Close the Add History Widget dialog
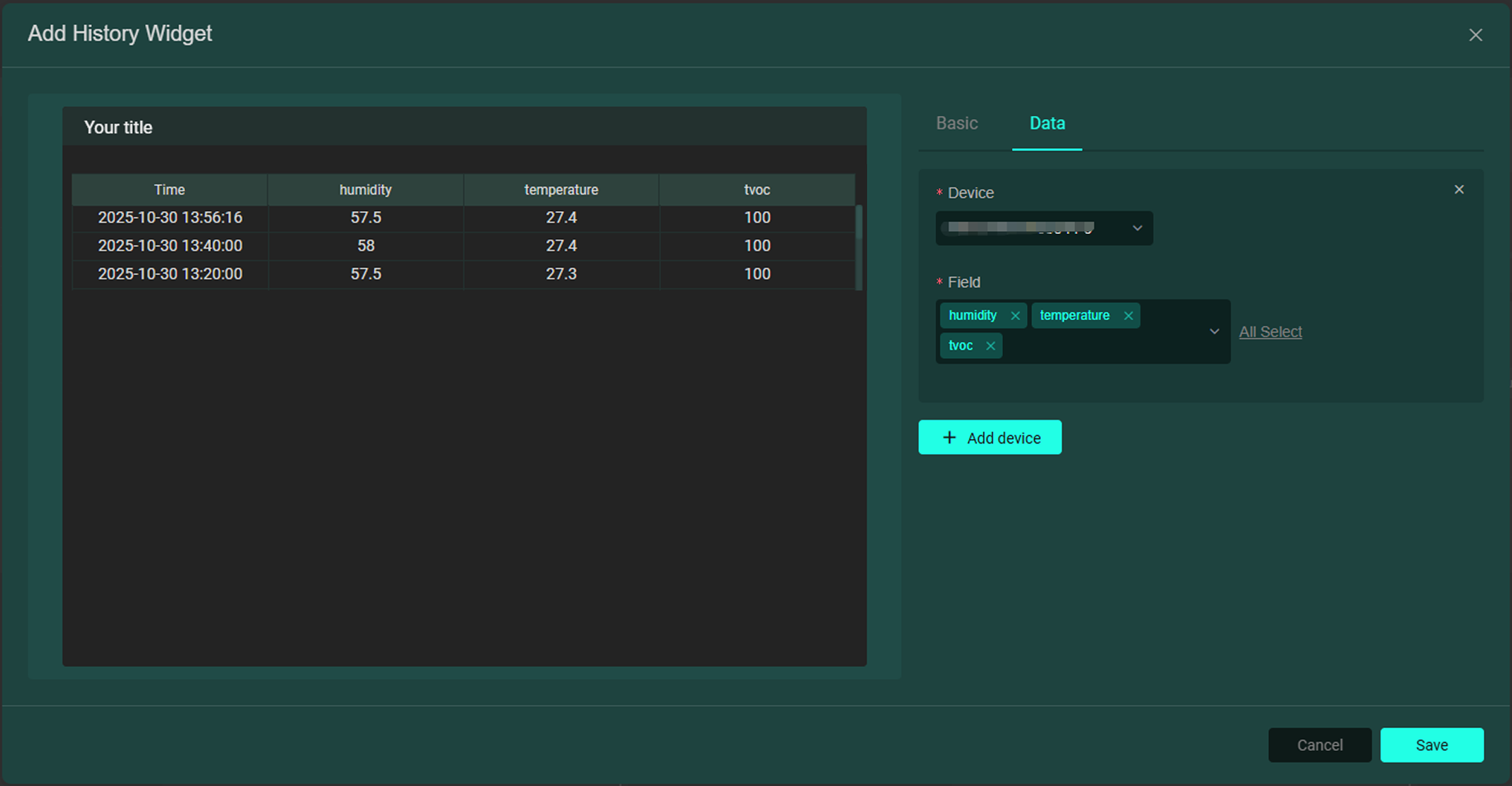 (1475, 35)
